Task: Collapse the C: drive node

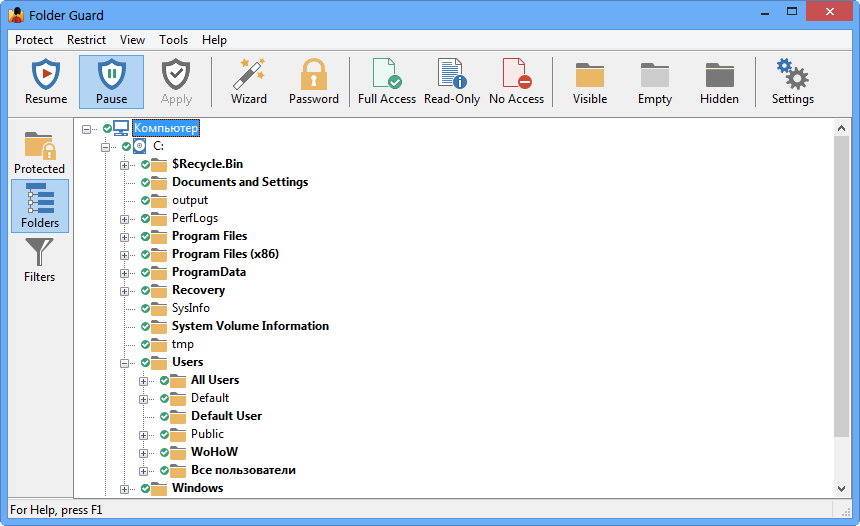Action: point(105,147)
